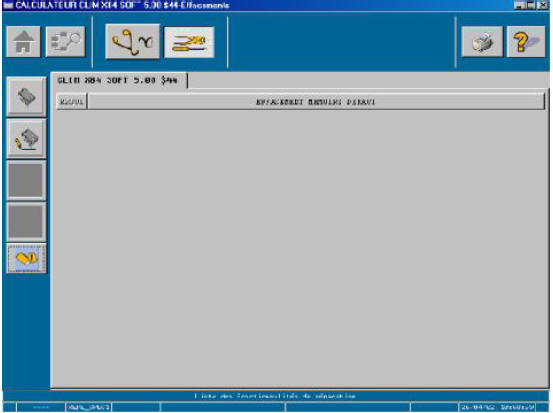553x413 pixels.
Task: Click the blue status message bar at bottom
Action: [x=275, y=396]
